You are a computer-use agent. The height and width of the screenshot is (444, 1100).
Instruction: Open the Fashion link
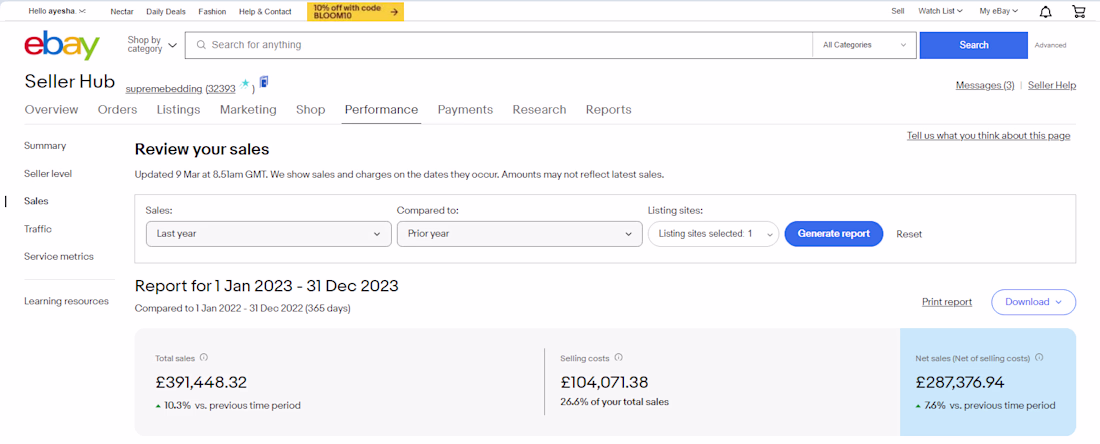[212, 11]
